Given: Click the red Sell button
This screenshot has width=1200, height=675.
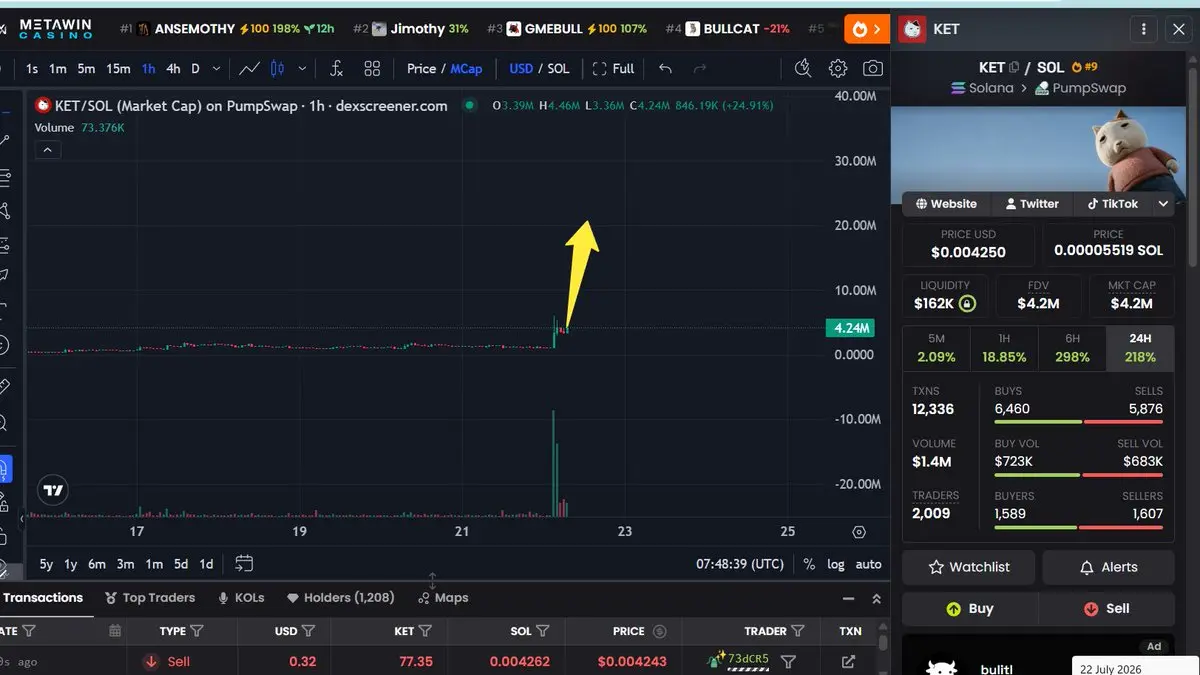Looking at the screenshot, I should coord(1106,608).
